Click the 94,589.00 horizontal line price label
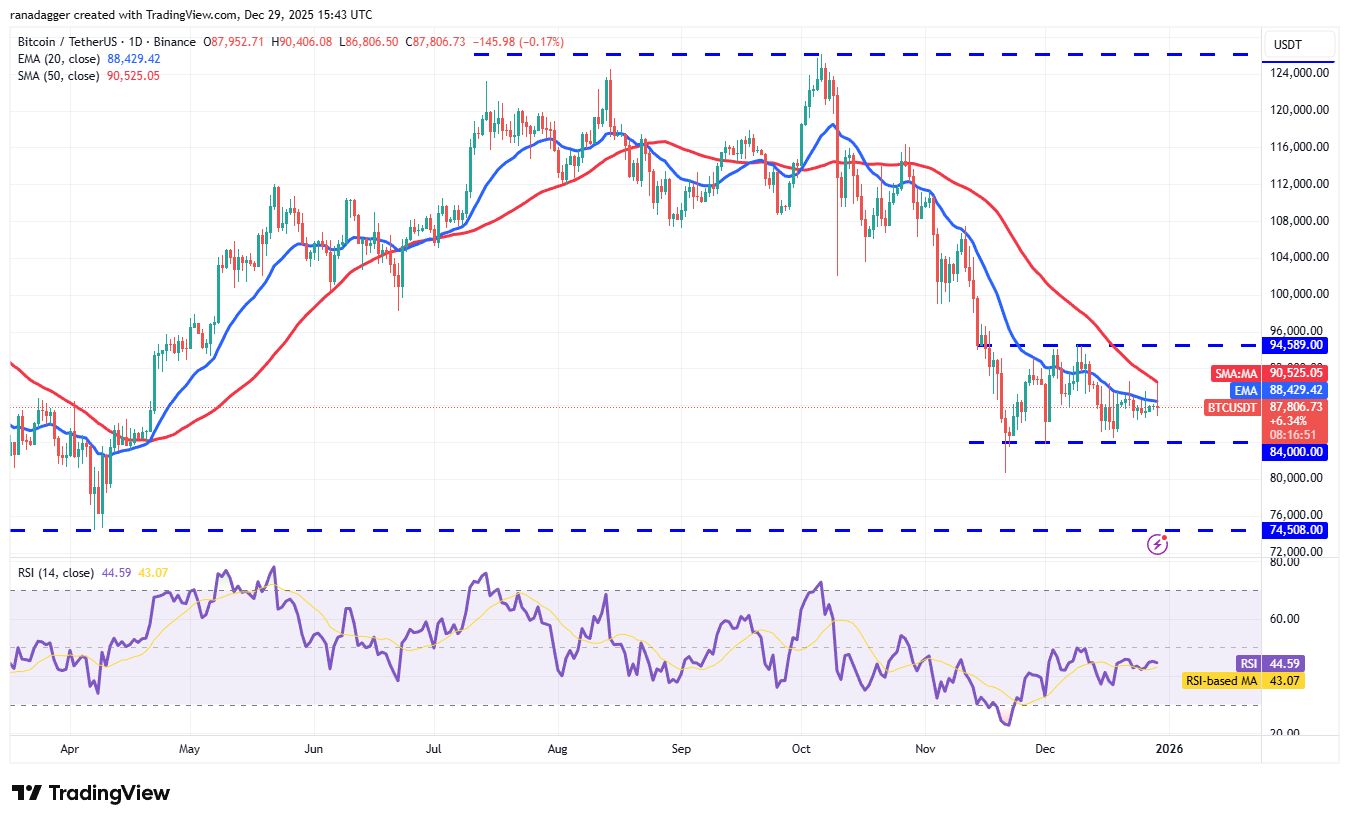Viewport: 1349px width, 823px height. coord(1298,345)
